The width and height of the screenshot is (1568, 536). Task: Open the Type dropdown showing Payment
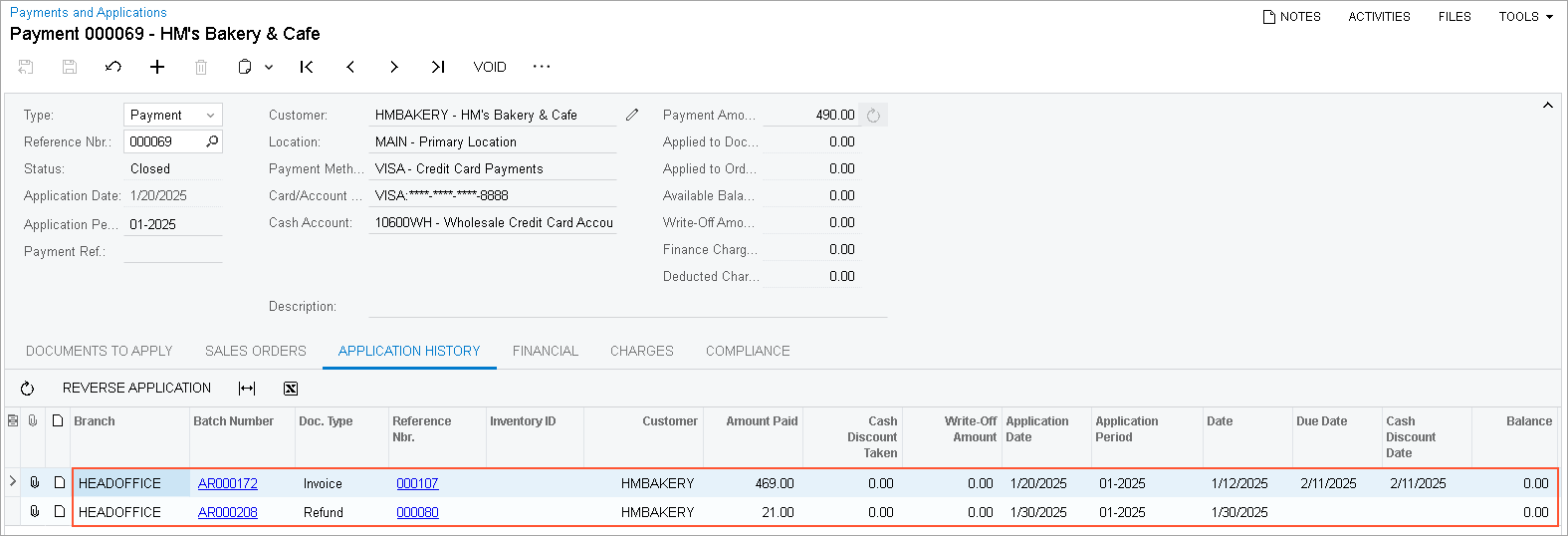tap(172, 115)
